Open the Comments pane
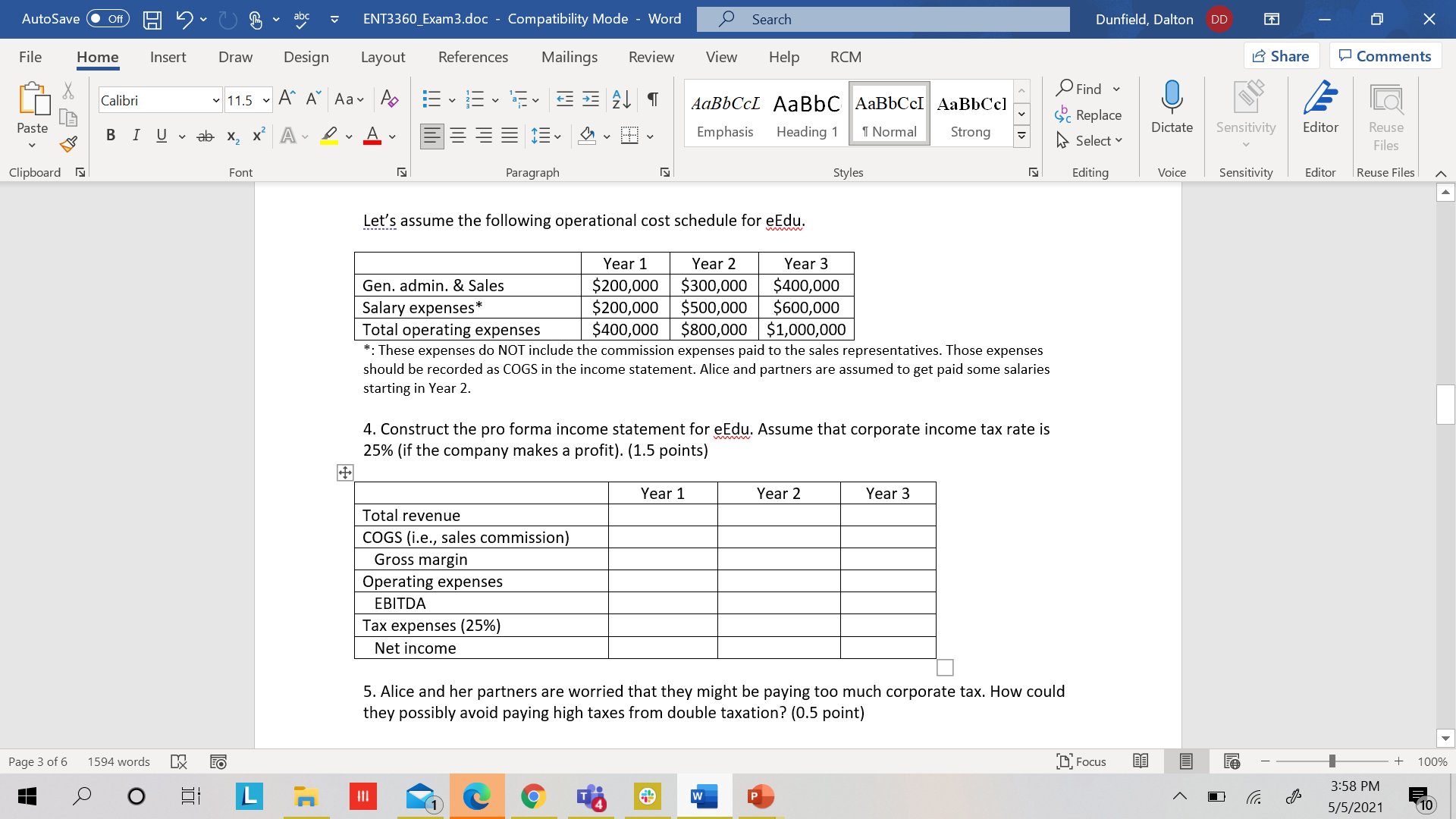The image size is (1456, 819). coord(1385,55)
